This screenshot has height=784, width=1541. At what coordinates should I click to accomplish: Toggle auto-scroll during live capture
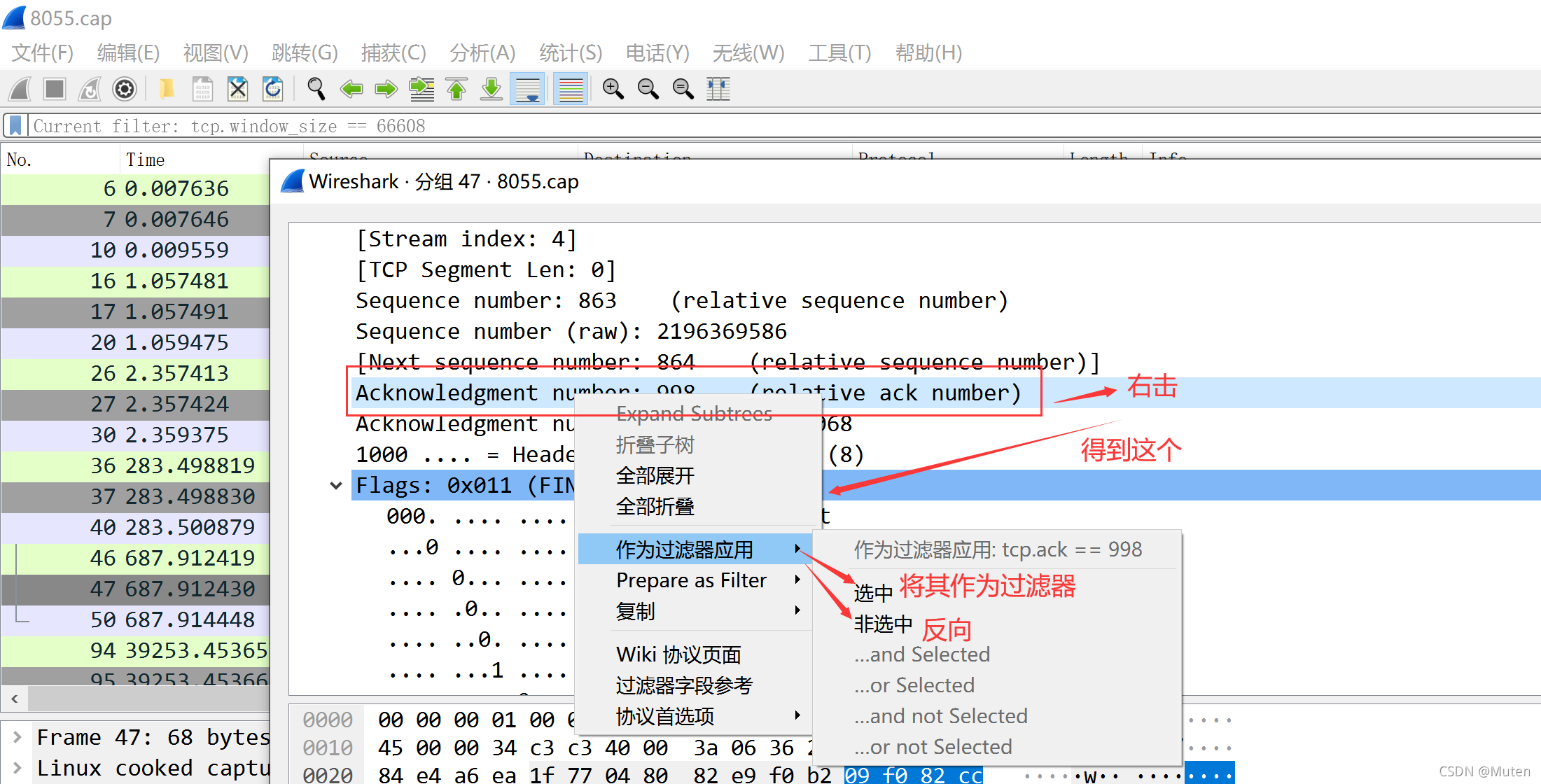click(x=527, y=89)
